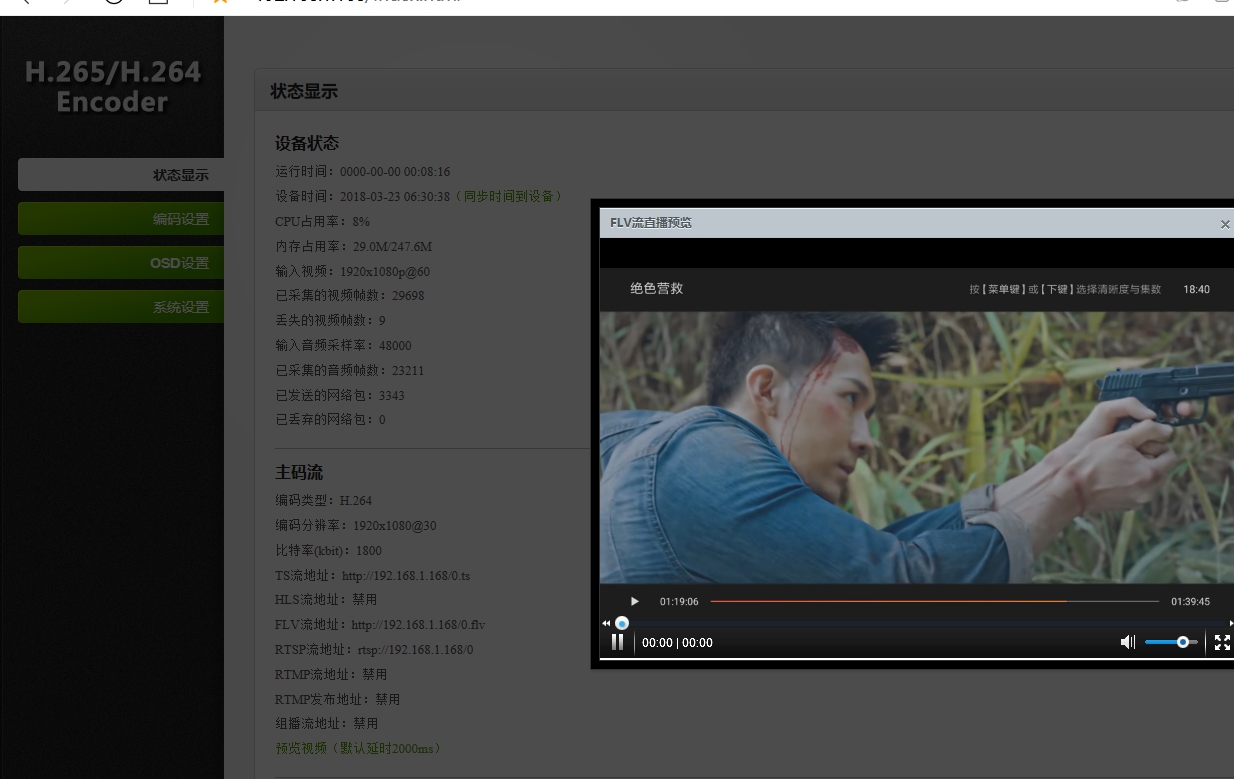
Task: Click the RTMP发布地址 禁用 row
Action: click(x=337, y=699)
